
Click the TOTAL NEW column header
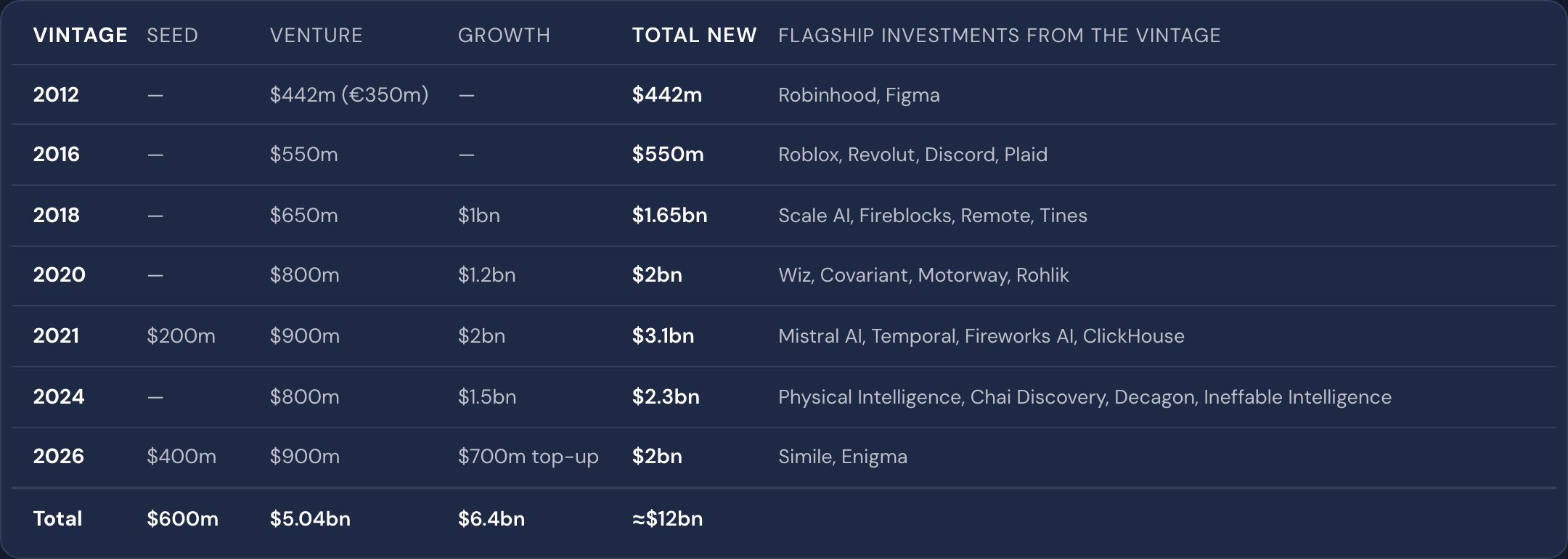[694, 35]
